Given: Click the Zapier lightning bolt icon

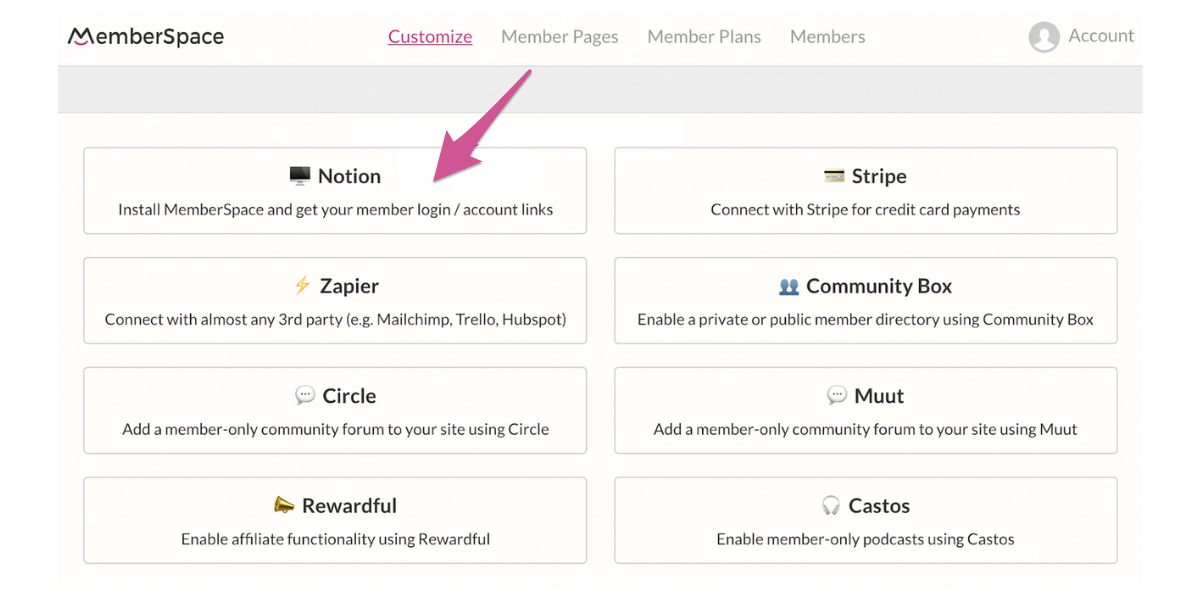Looking at the screenshot, I should point(302,286).
